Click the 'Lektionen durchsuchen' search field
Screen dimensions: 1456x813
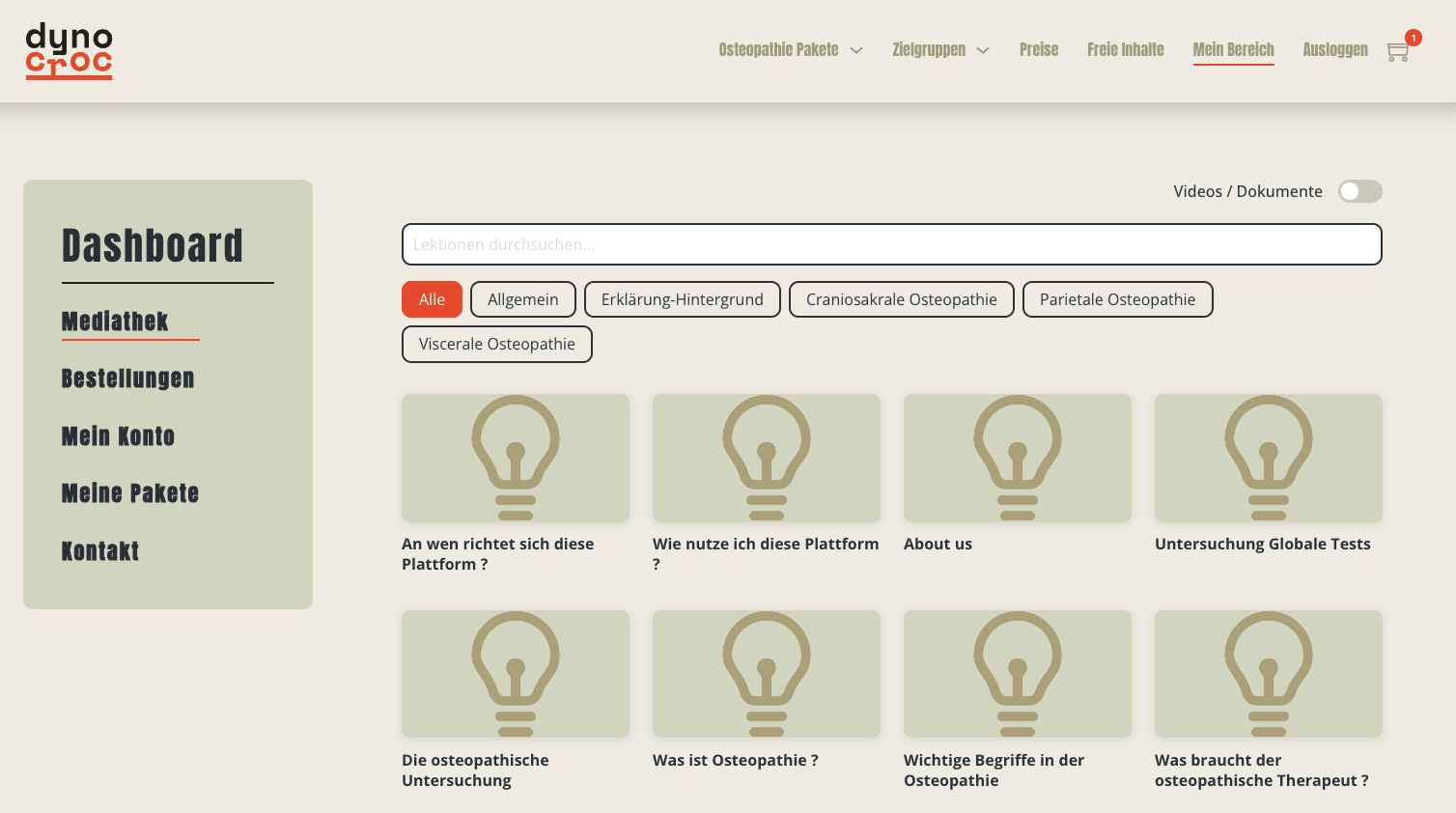[x=891, y=244]
